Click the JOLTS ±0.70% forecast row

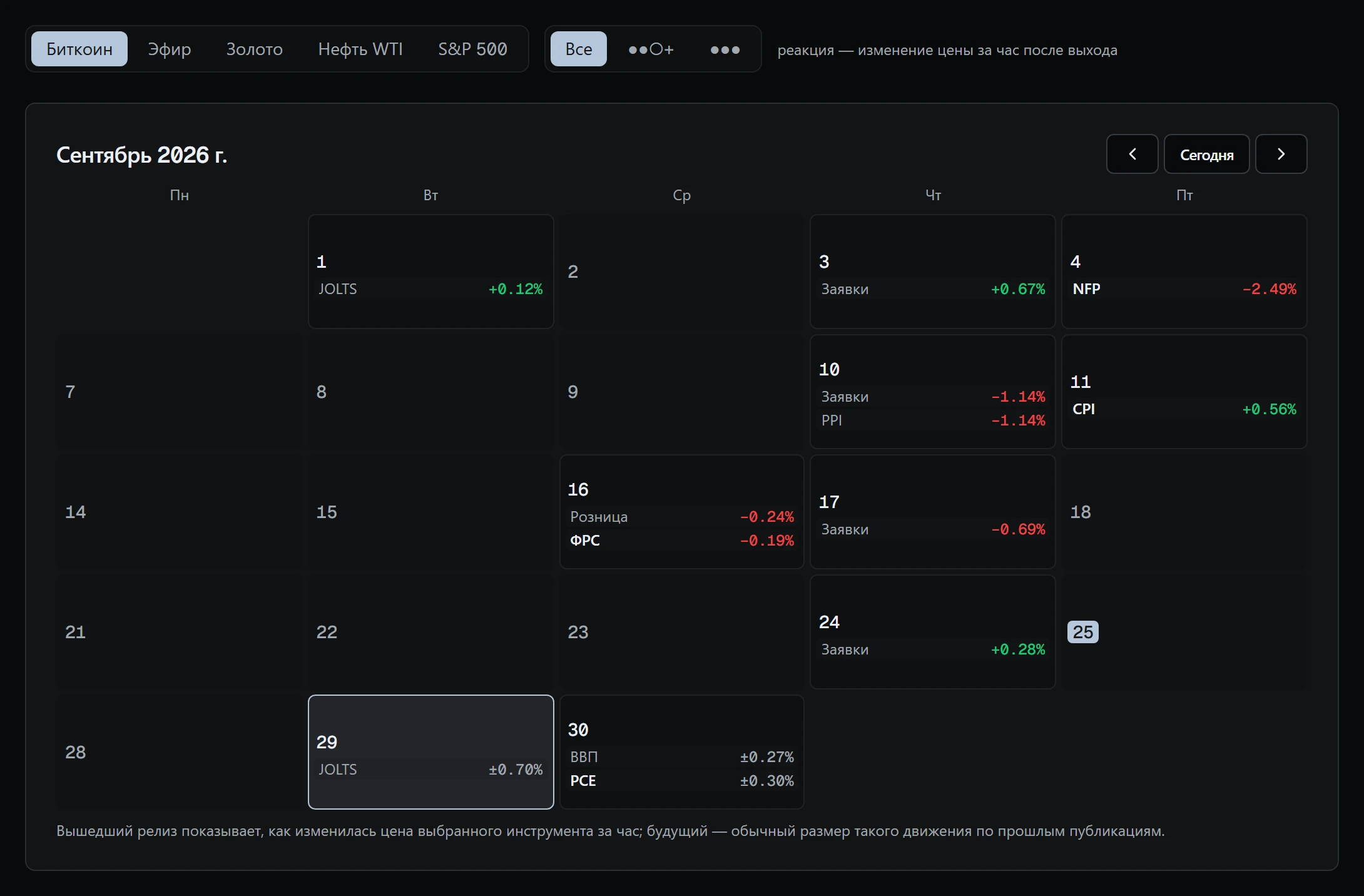click(431, 770)
